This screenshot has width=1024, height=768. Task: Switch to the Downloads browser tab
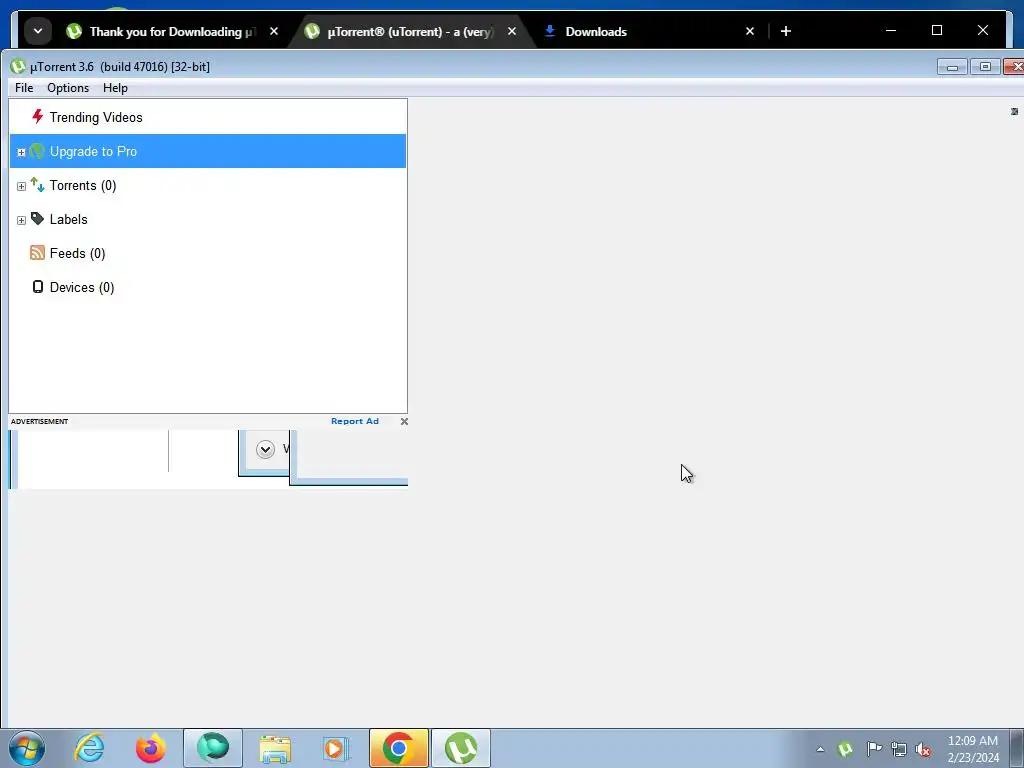pos(596,31)
